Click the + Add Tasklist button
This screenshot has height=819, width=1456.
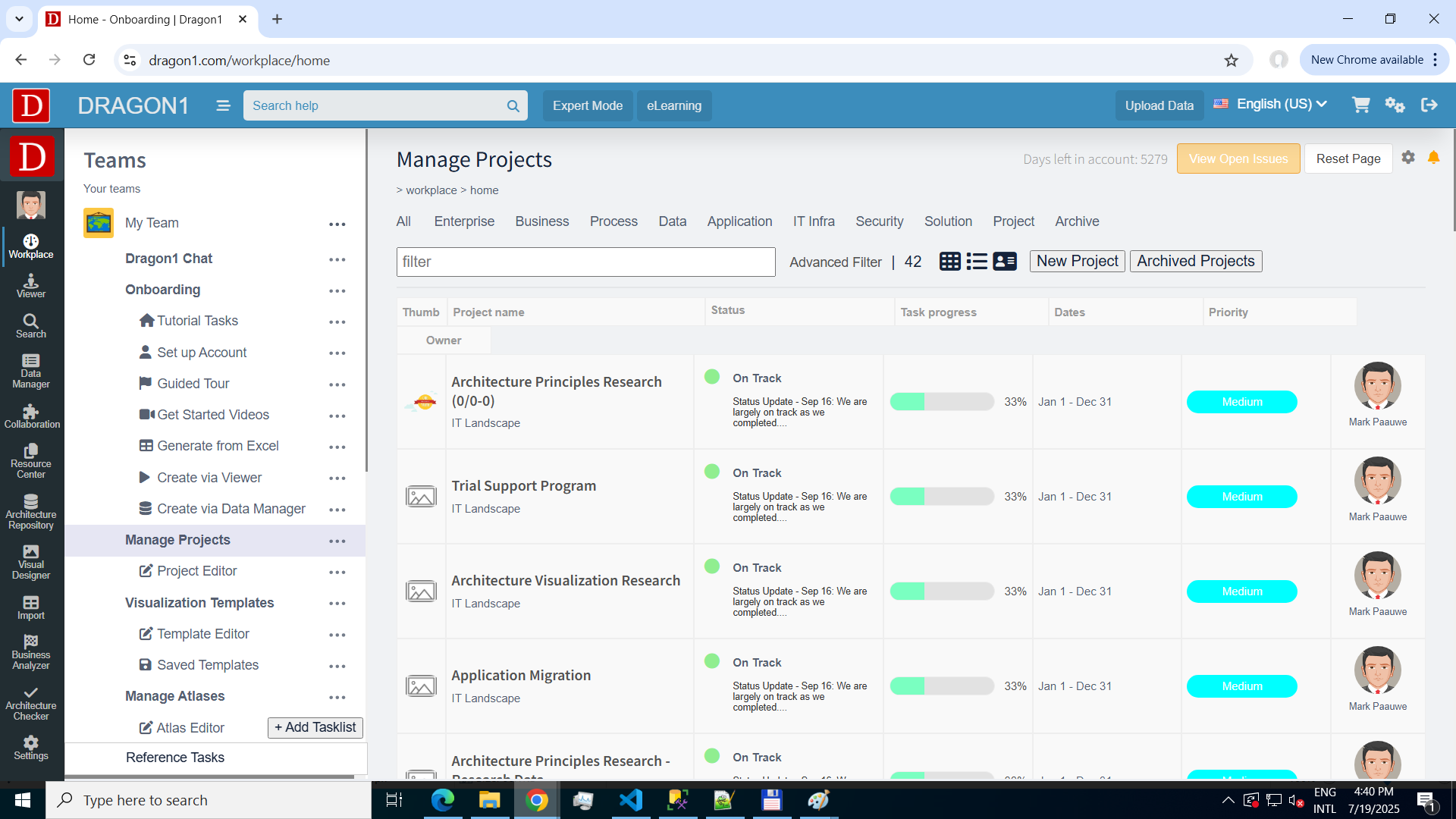pyautogui.click(x=315, y=727)
